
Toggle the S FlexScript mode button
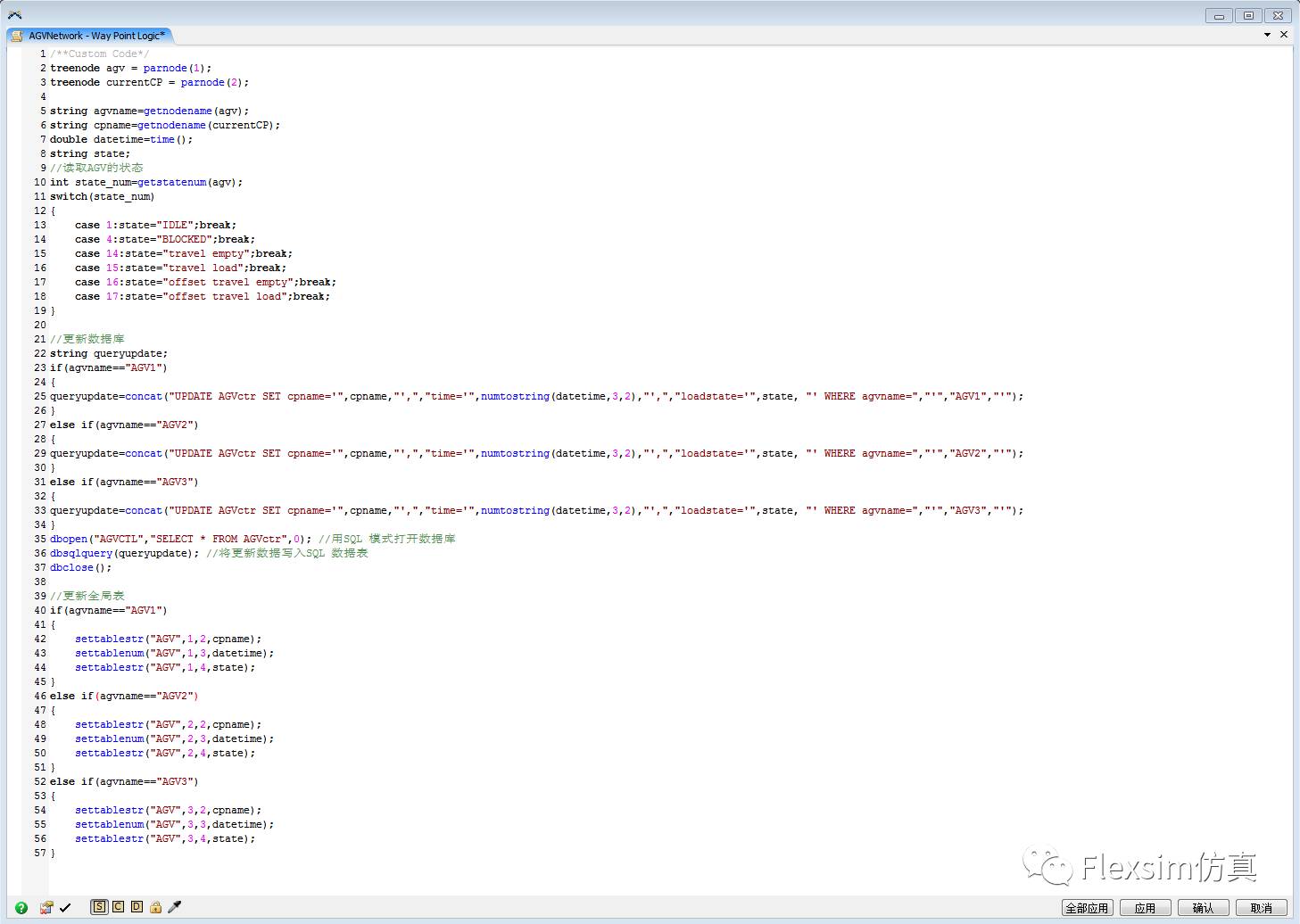99,907
